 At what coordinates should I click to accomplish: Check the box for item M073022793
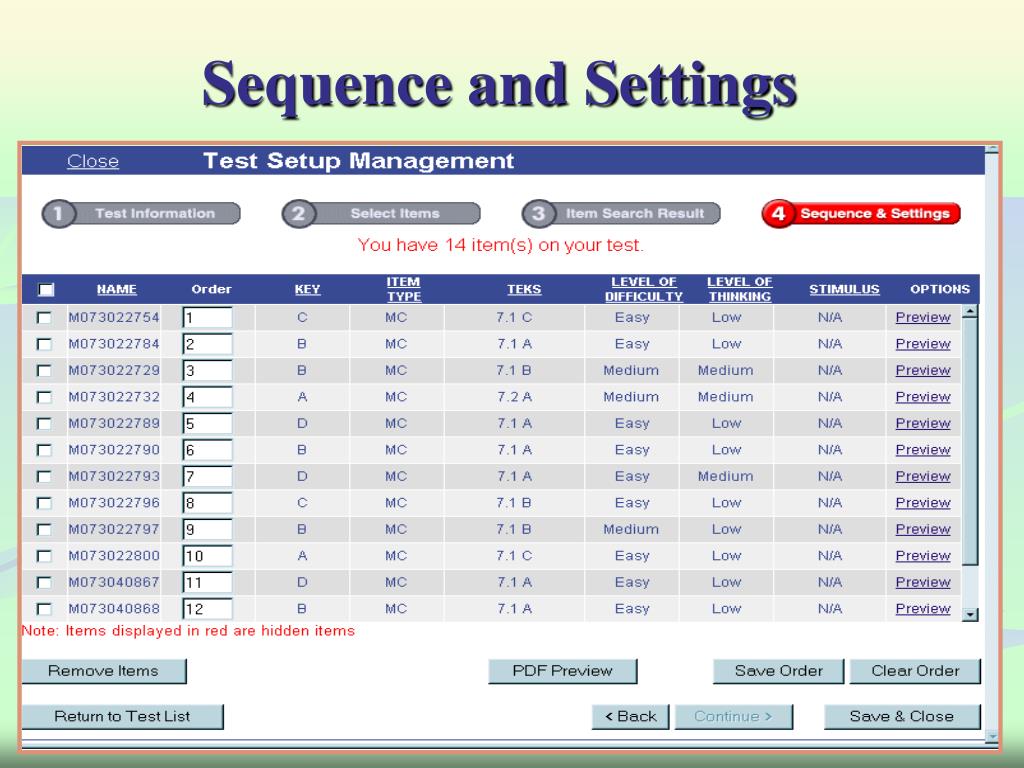pyautogui.click(x=44, y=477)
